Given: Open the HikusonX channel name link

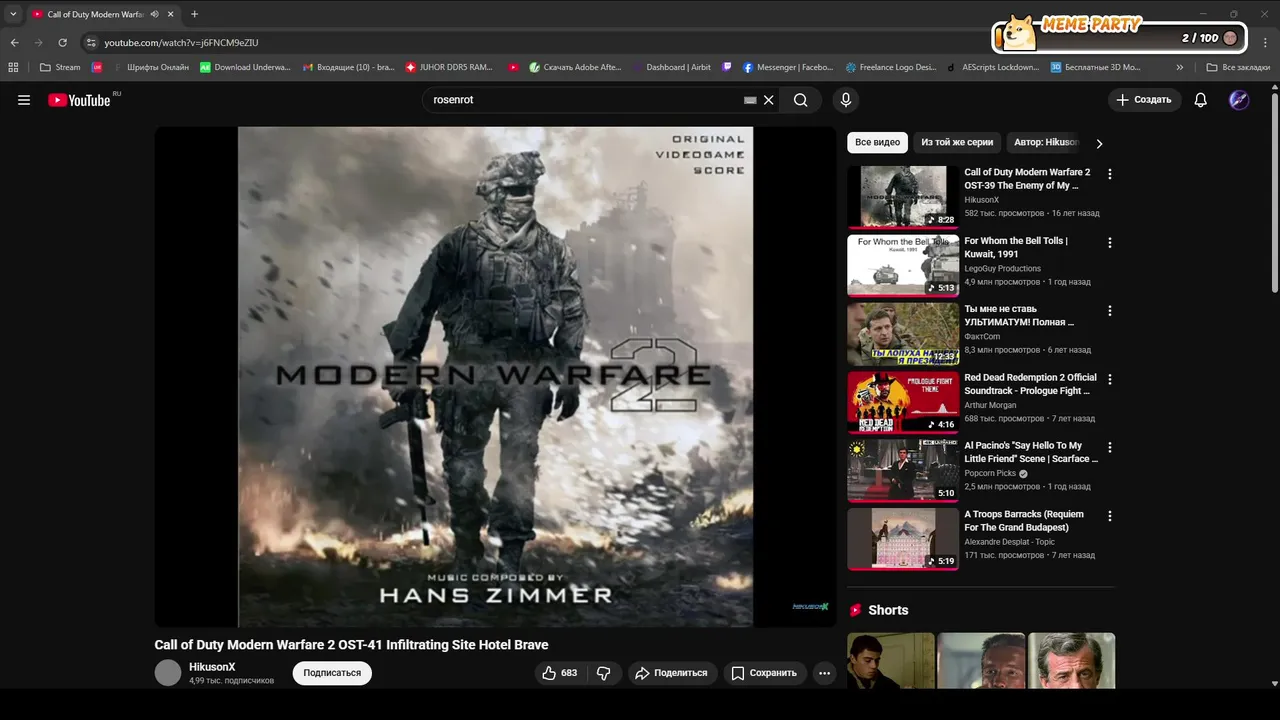Looking at the screenshot, I should (212, 667).
